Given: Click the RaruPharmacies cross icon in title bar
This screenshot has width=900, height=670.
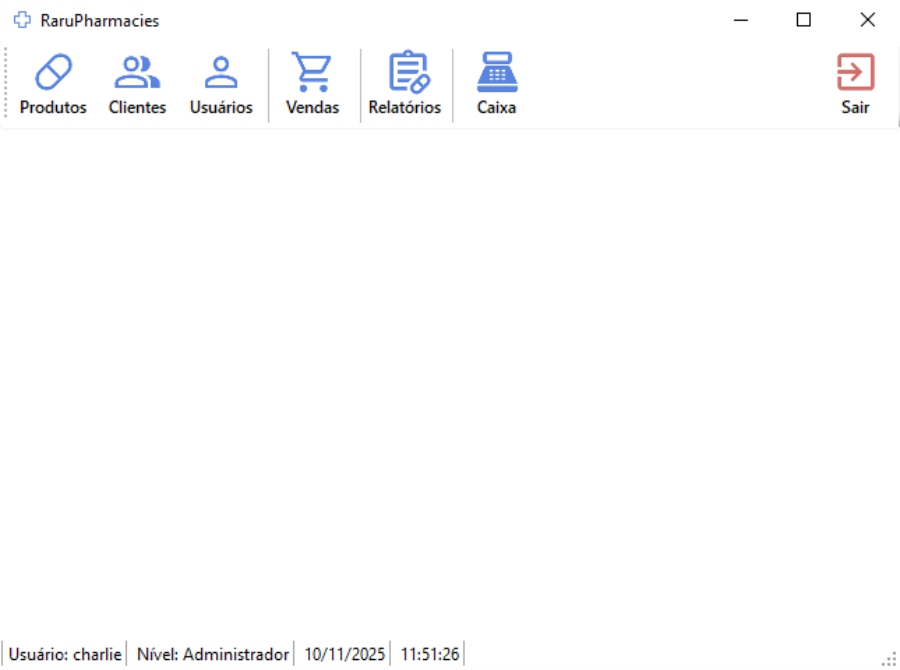Looking at the screenshot, I should [22, 20].
